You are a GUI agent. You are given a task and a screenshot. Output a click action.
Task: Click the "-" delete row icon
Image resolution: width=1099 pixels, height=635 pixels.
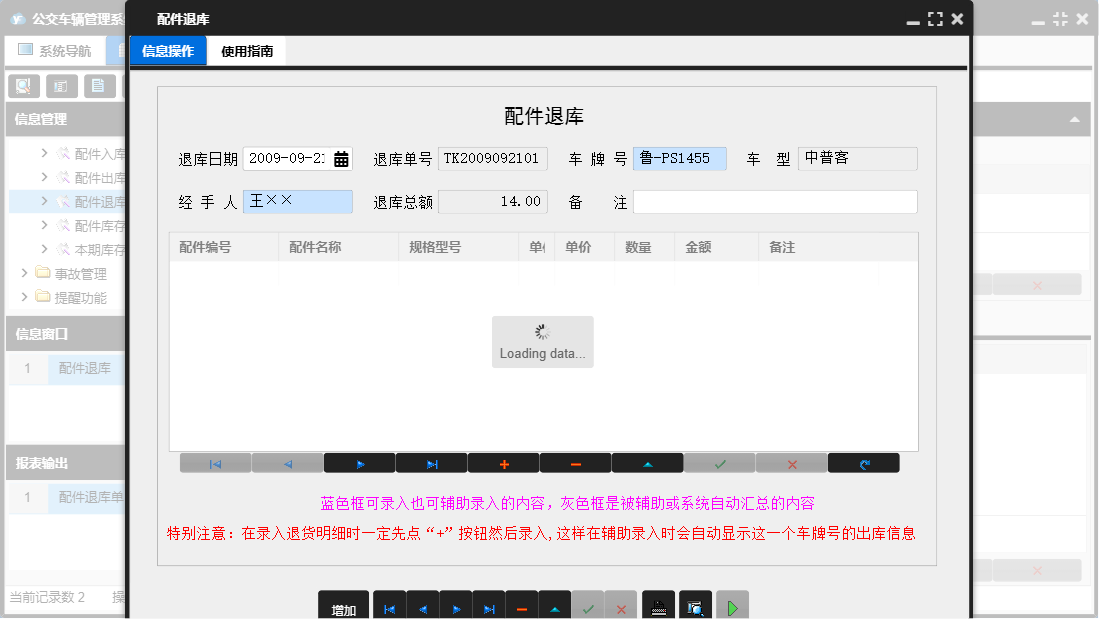[x=575, y=462]
